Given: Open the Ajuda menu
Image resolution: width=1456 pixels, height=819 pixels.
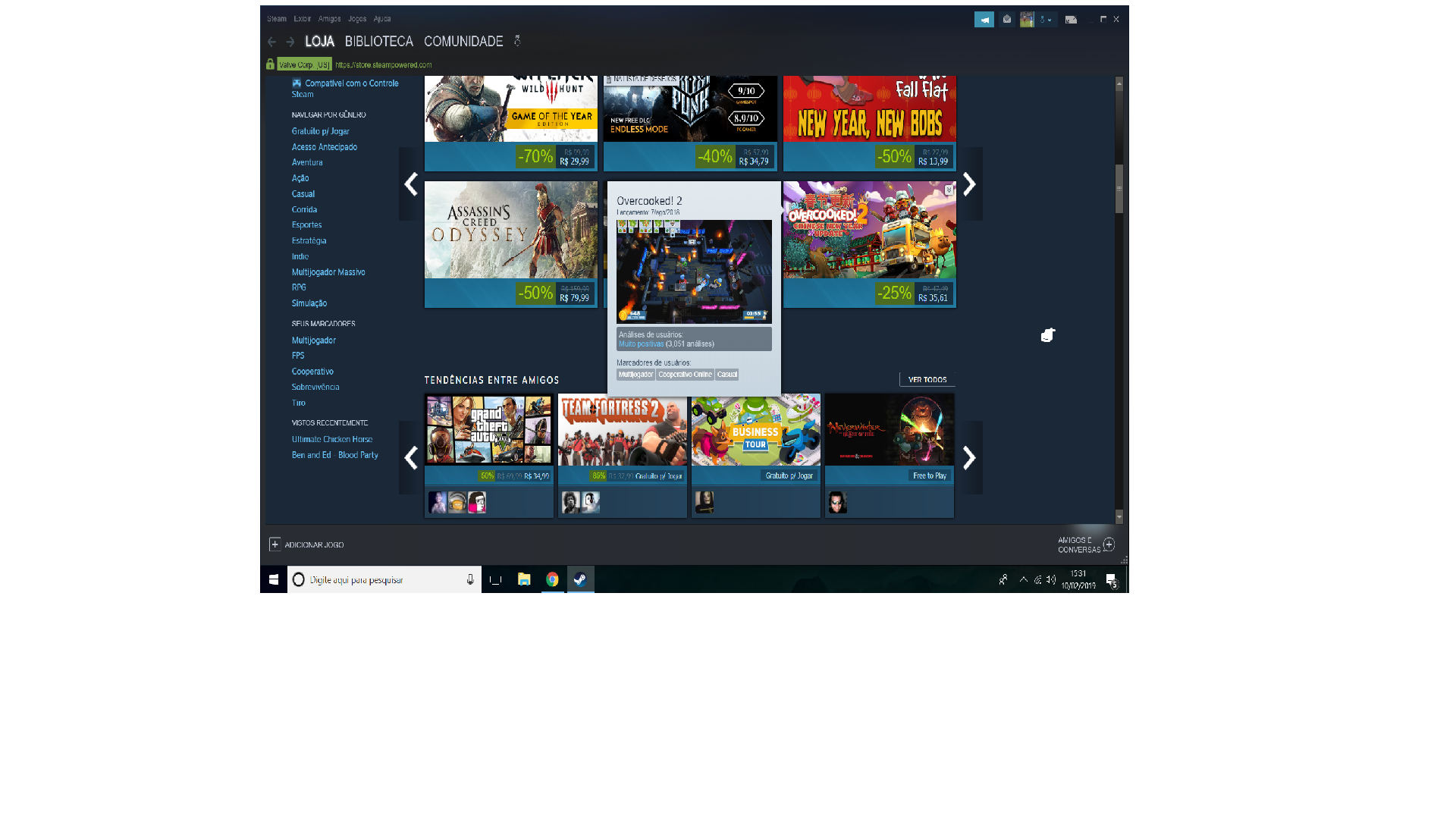Looking at the screenshot, I should point(382,19).
